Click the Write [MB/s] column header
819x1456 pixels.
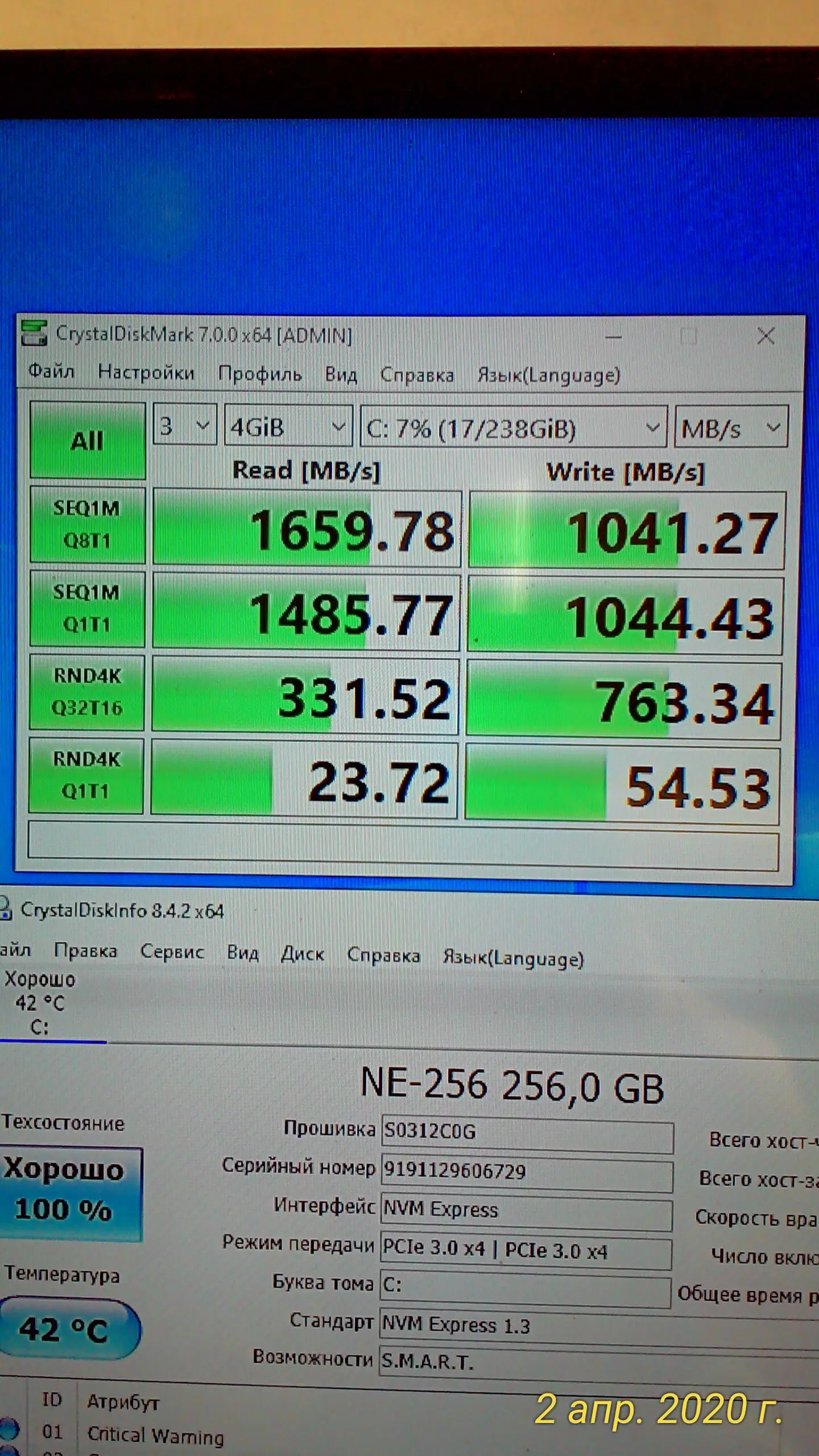click(626, 472)
